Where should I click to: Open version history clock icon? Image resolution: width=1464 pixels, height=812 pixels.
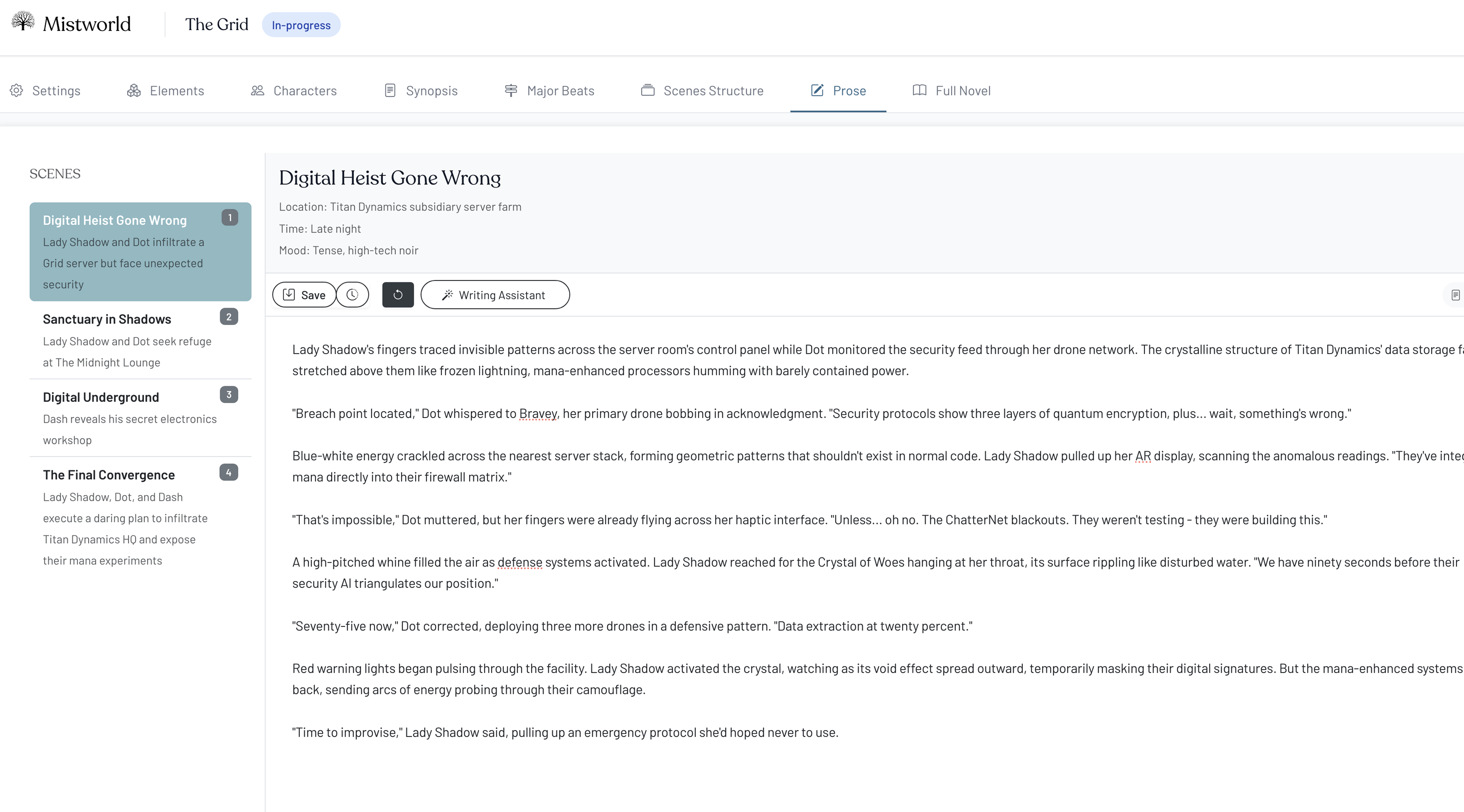click(x=352, y=295)
